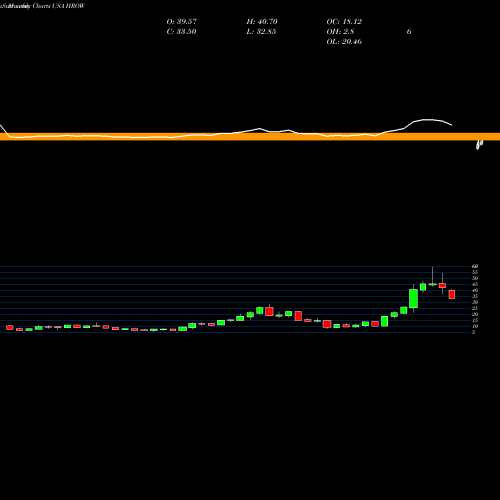500x500 pixels.
Task: Click the price axis label '30'
Action: point(475,302)
